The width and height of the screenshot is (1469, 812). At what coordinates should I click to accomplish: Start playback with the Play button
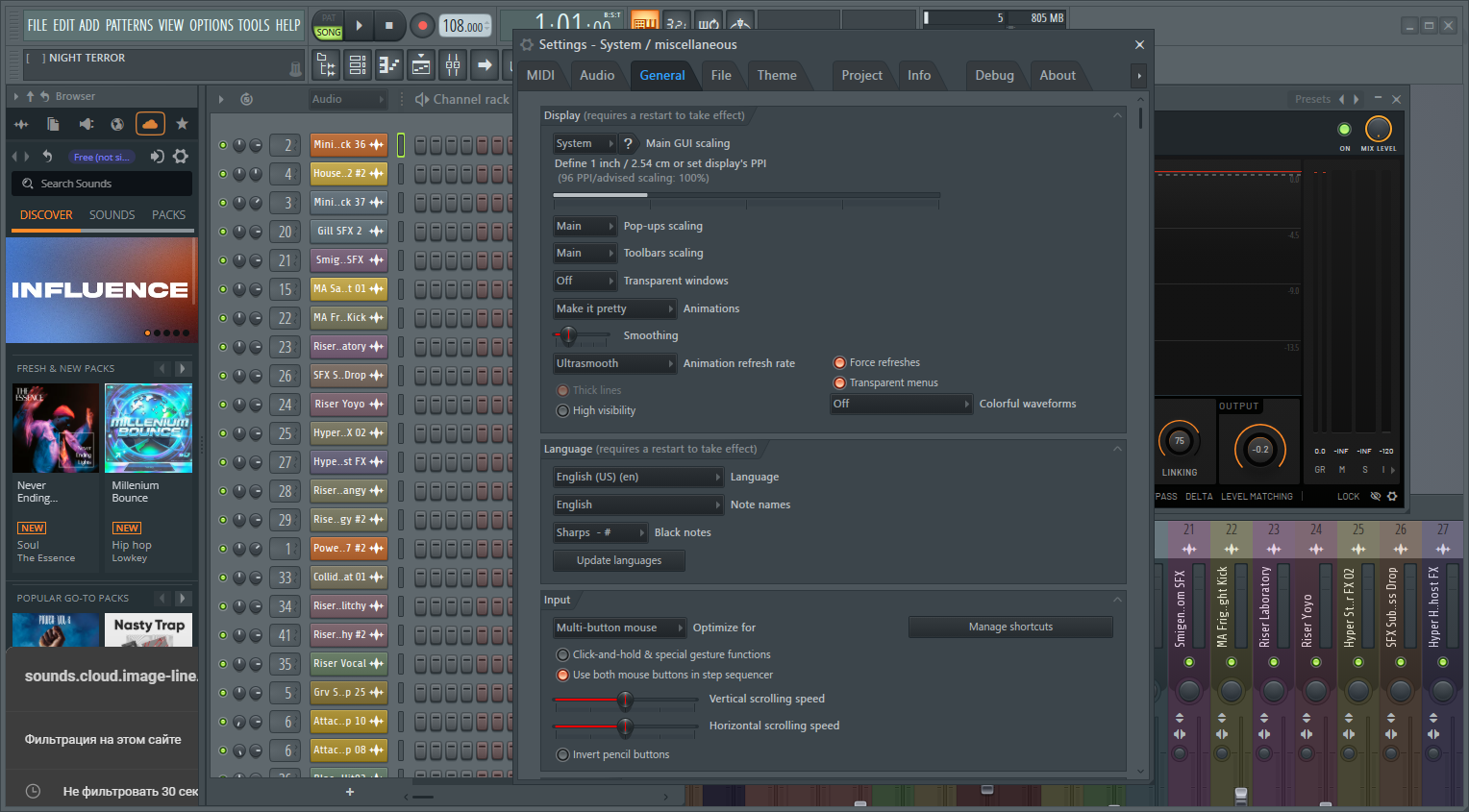(360, 26)
